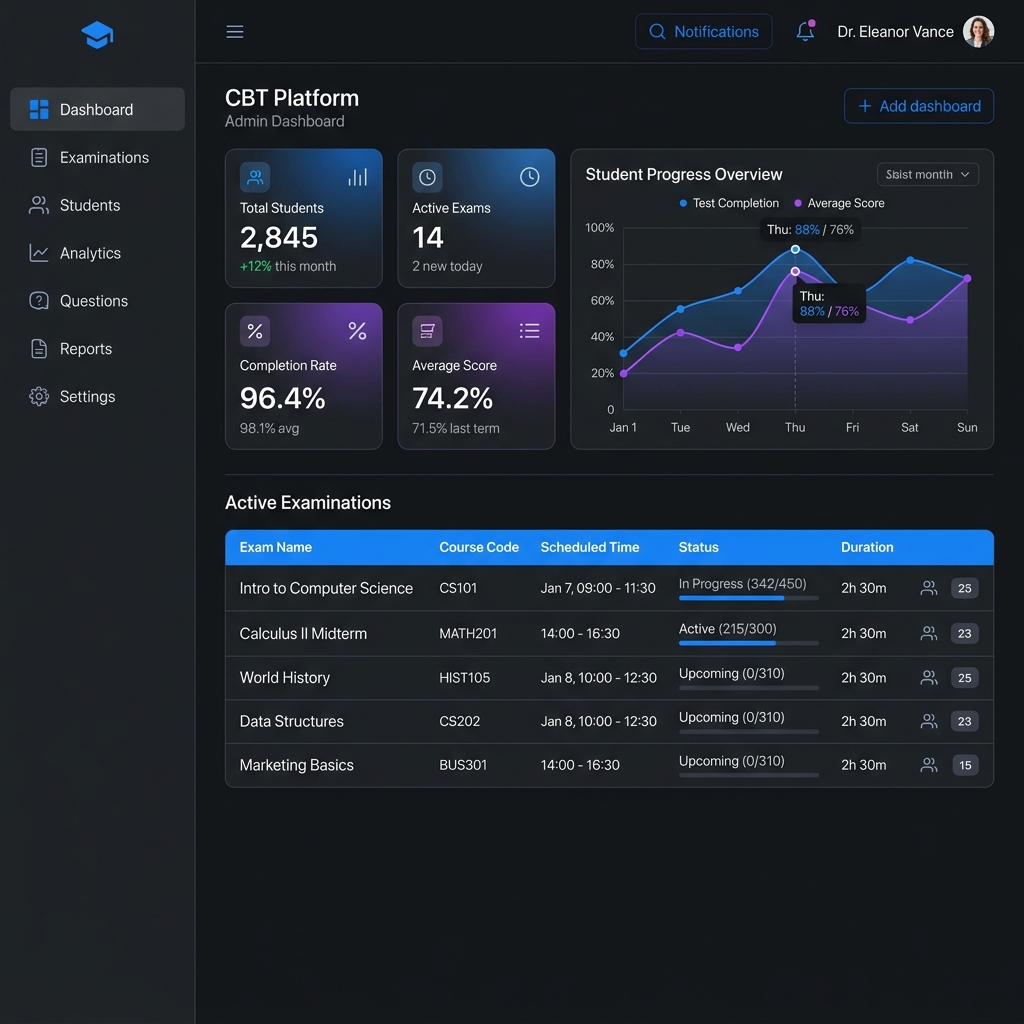Click the In Progress (342/450) progress bar
This screenshot has height=1024, width=1024.
(x=748, y=598)
